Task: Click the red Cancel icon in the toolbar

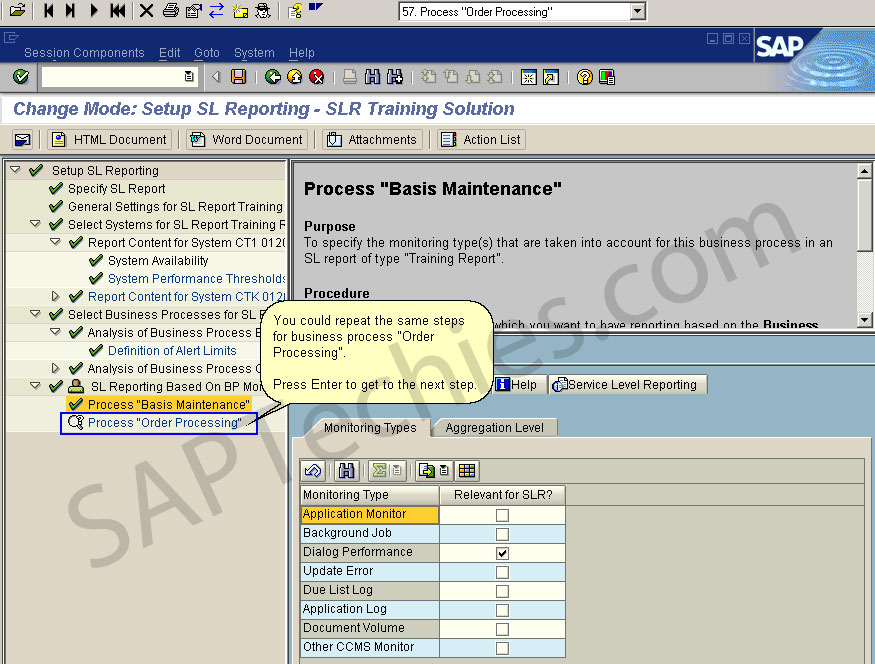Action: (x=318, y=77)
